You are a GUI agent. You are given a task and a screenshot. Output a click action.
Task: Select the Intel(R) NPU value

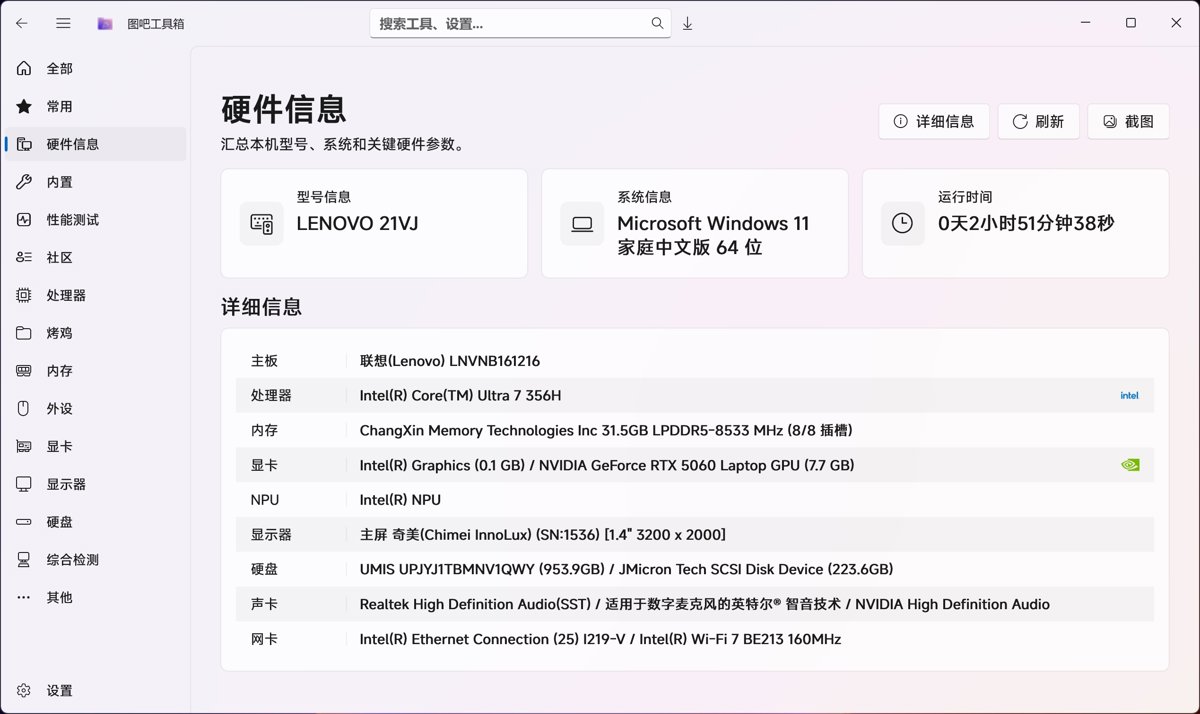pos(400,500)
